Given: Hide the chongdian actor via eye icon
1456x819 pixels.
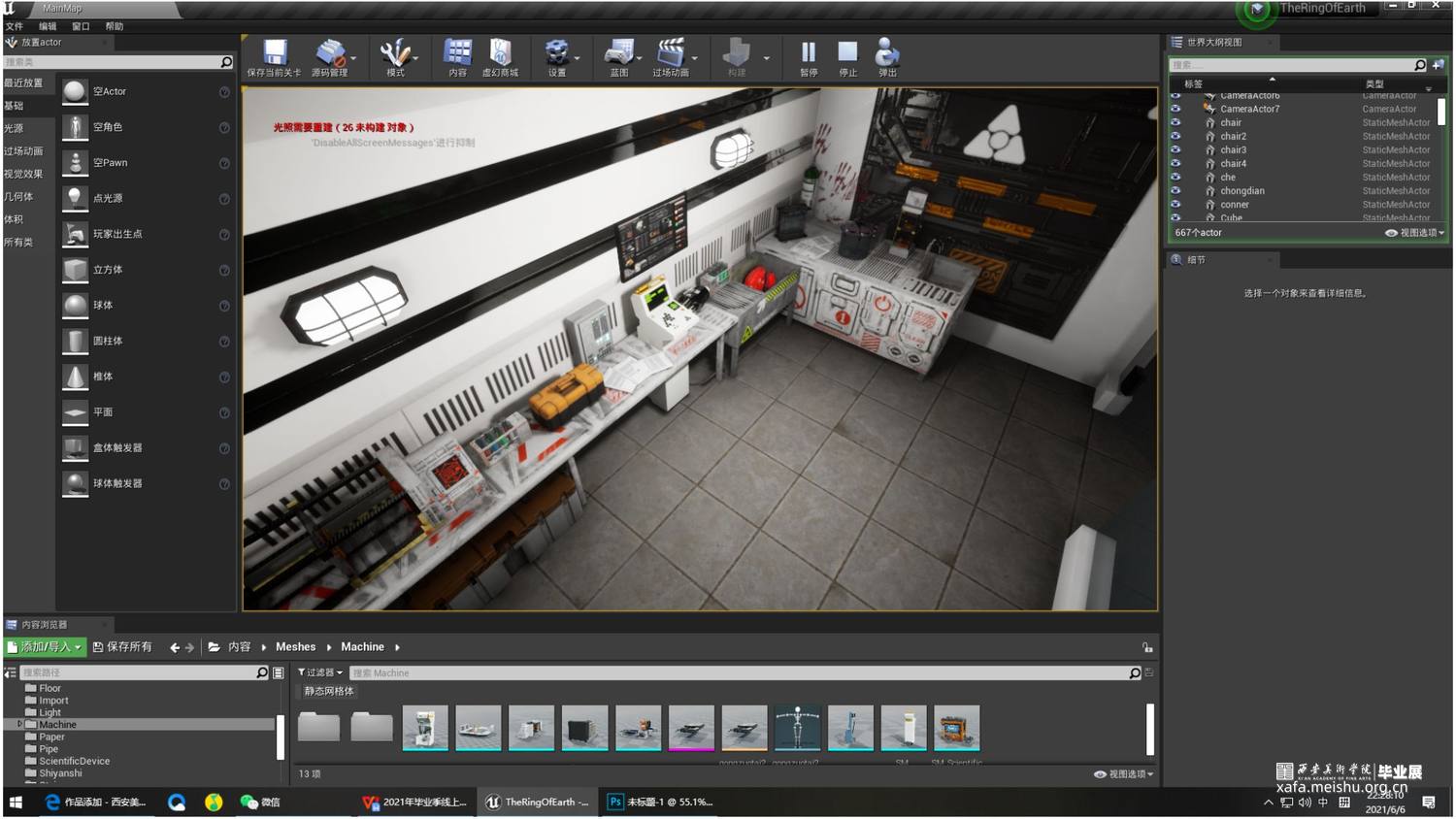Looking at the screenshot, I should click(1175, 191).
